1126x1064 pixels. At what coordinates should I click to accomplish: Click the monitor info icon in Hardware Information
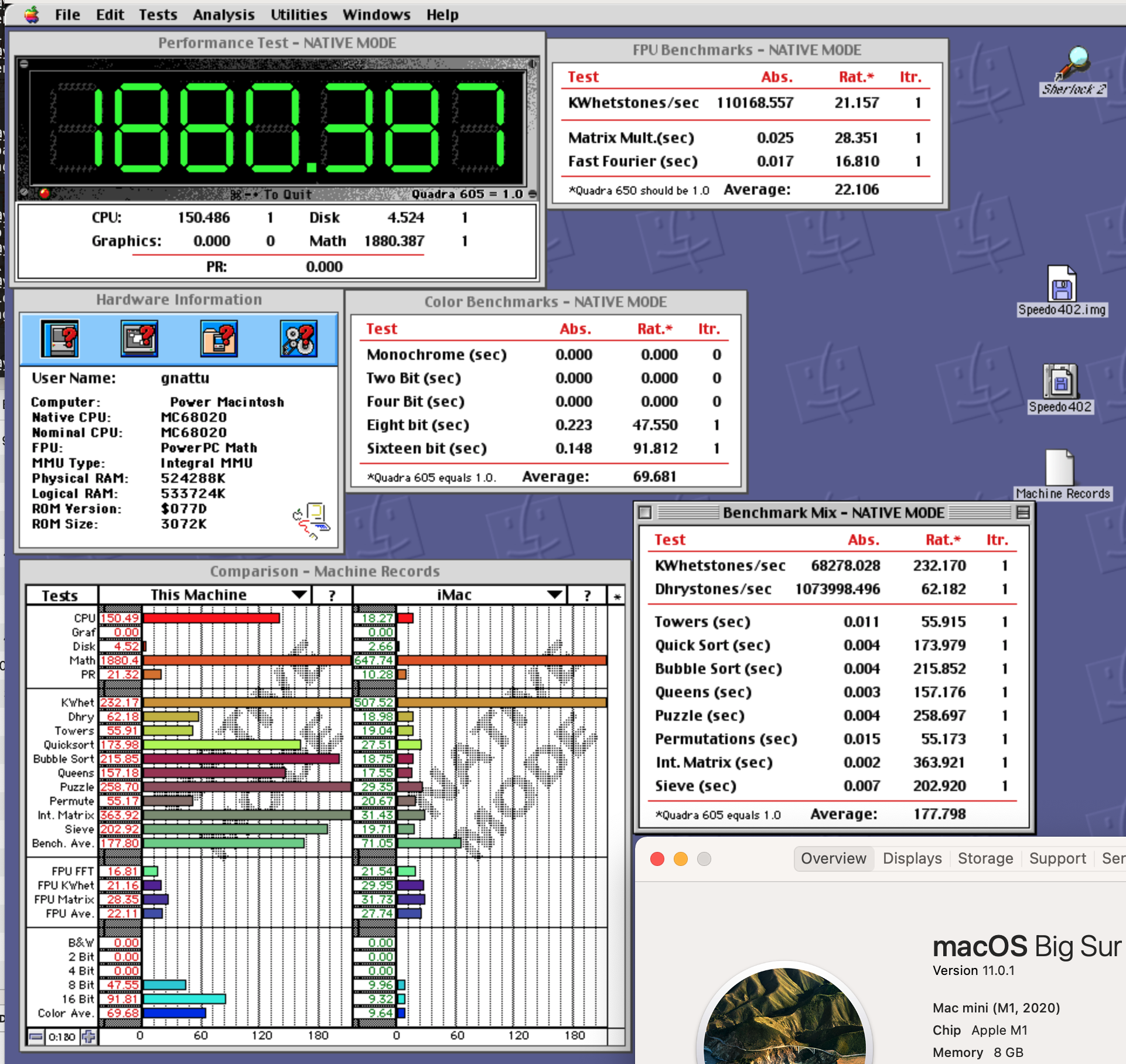[139, 338]
